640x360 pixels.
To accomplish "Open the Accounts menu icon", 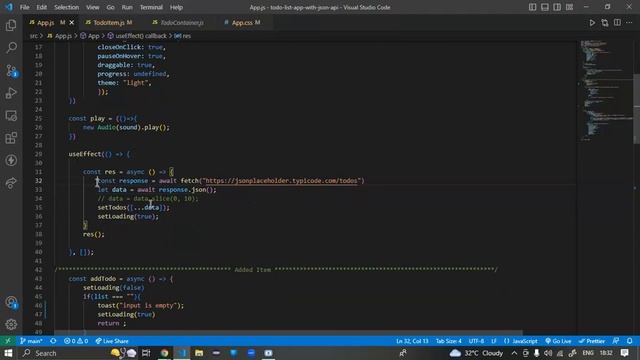I will point(11,302).
